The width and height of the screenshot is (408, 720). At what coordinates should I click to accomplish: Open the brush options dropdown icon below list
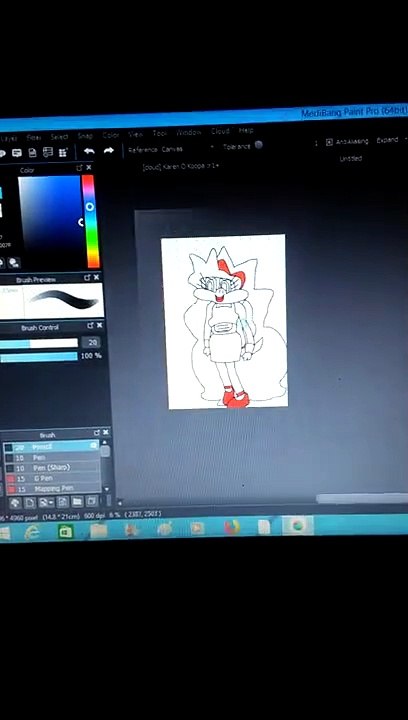click(45, 502)
